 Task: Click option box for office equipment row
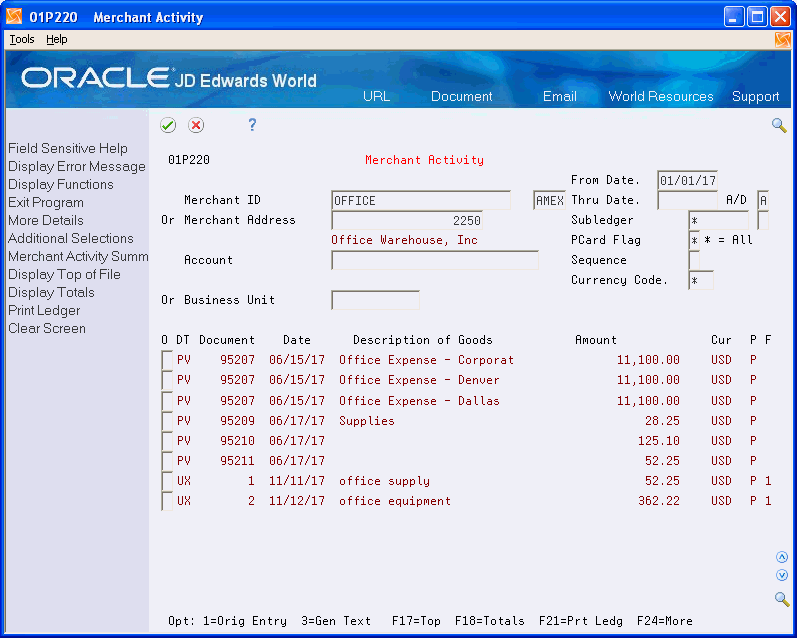pos(167,501)
